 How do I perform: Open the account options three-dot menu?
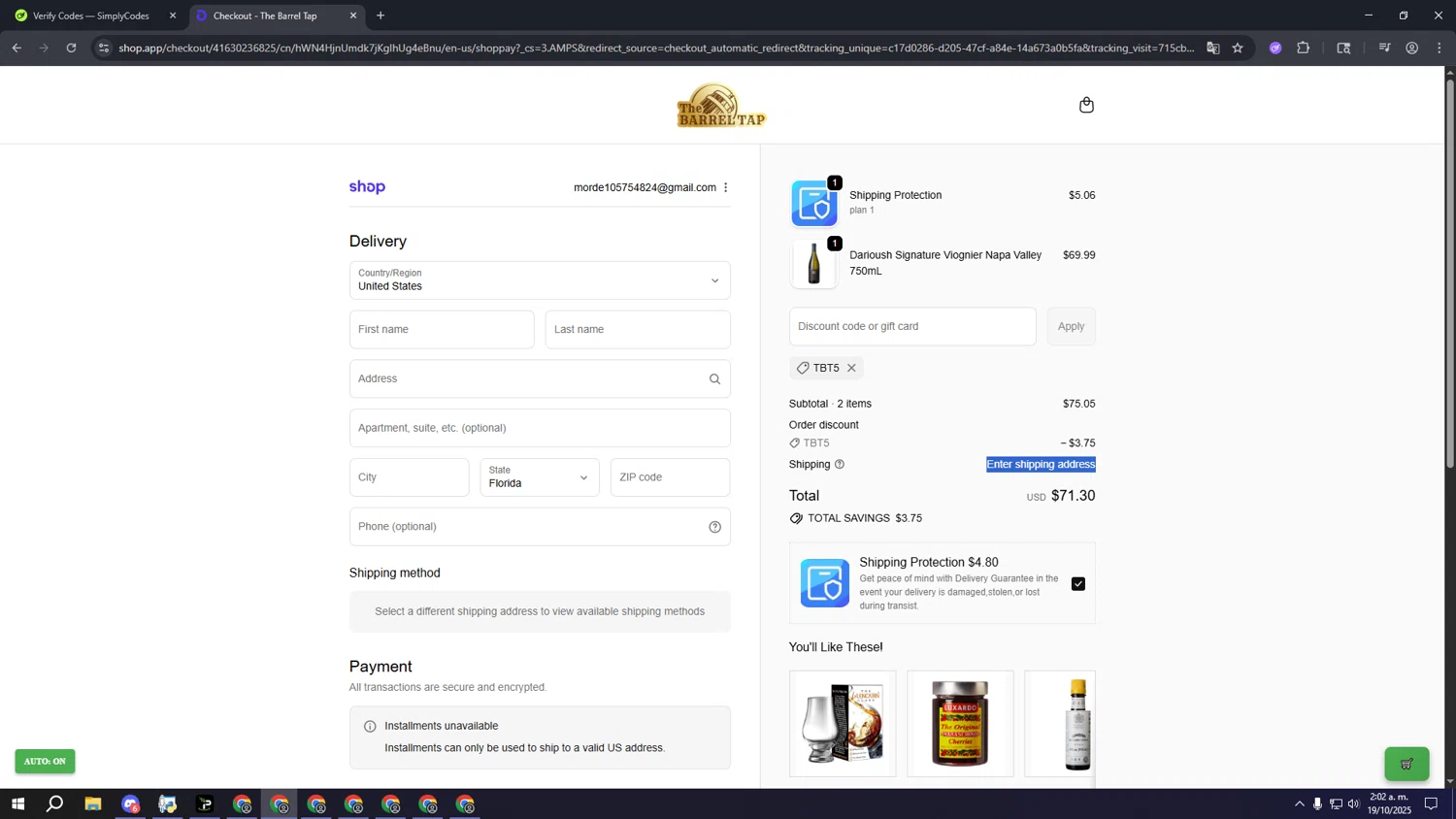[725, 187]
